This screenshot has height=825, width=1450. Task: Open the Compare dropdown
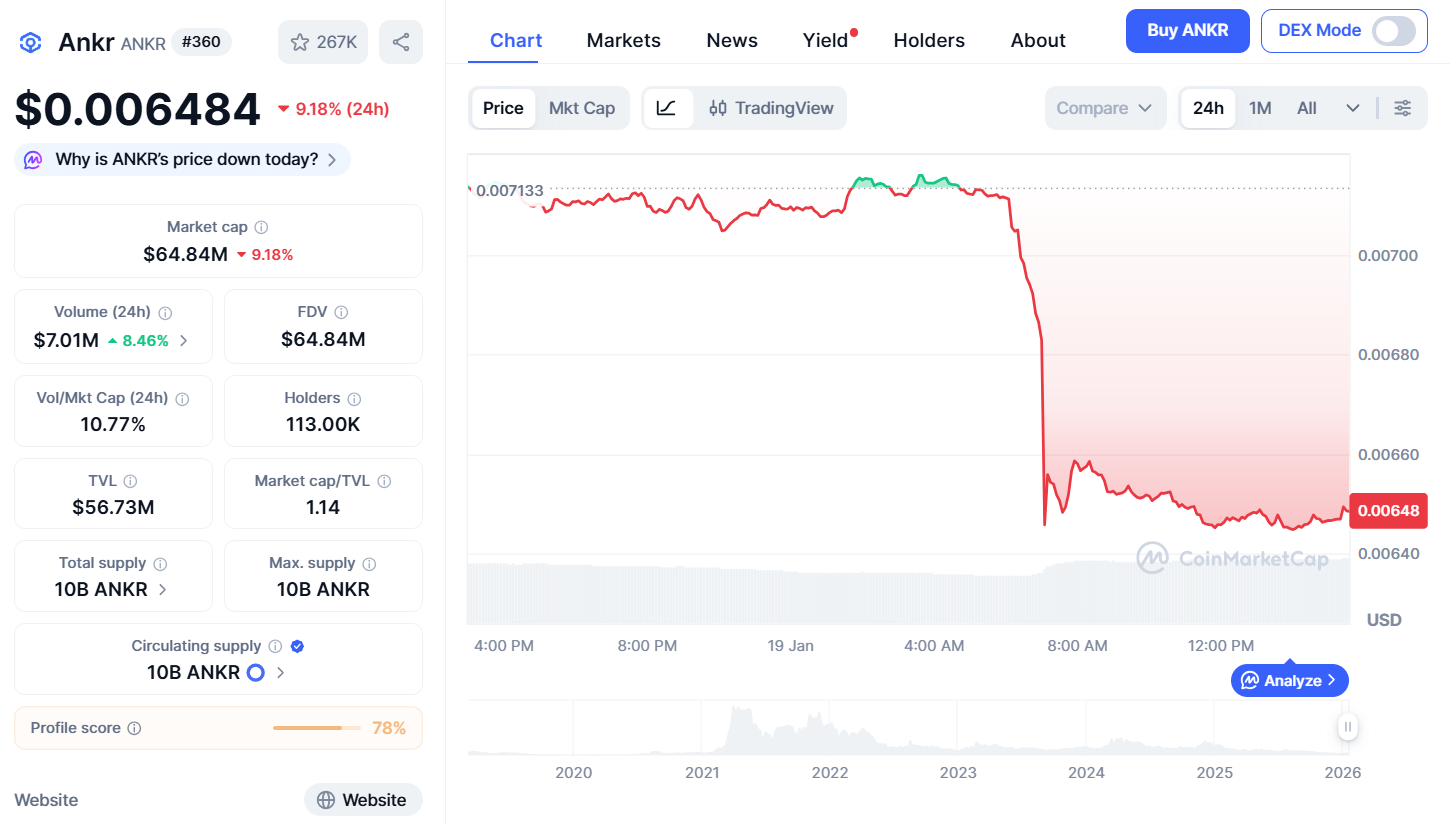click(x=1105, y=108)
